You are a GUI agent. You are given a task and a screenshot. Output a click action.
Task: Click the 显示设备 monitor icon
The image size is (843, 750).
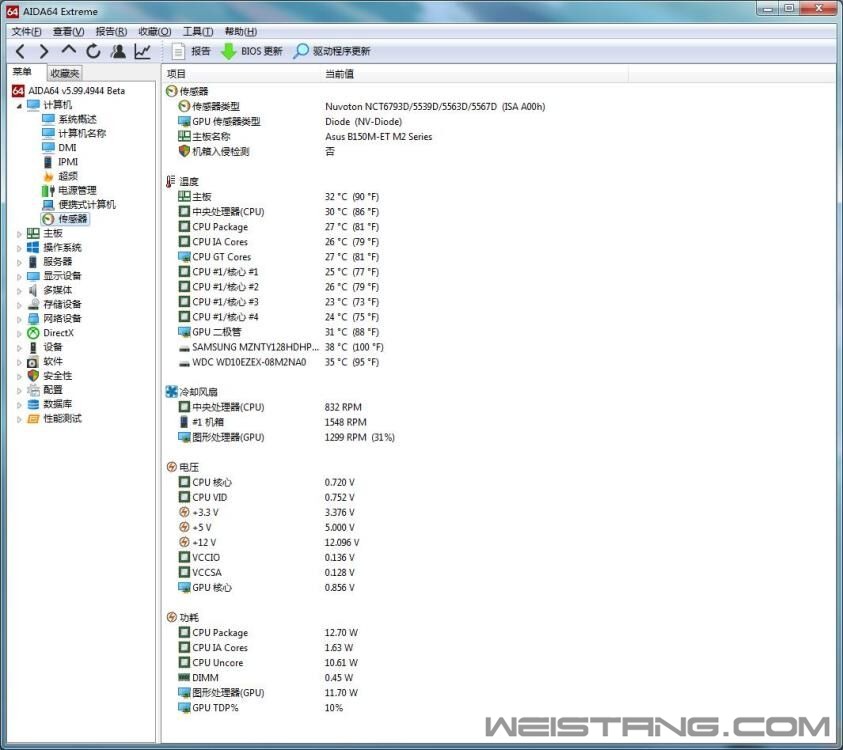click(33, 276)
